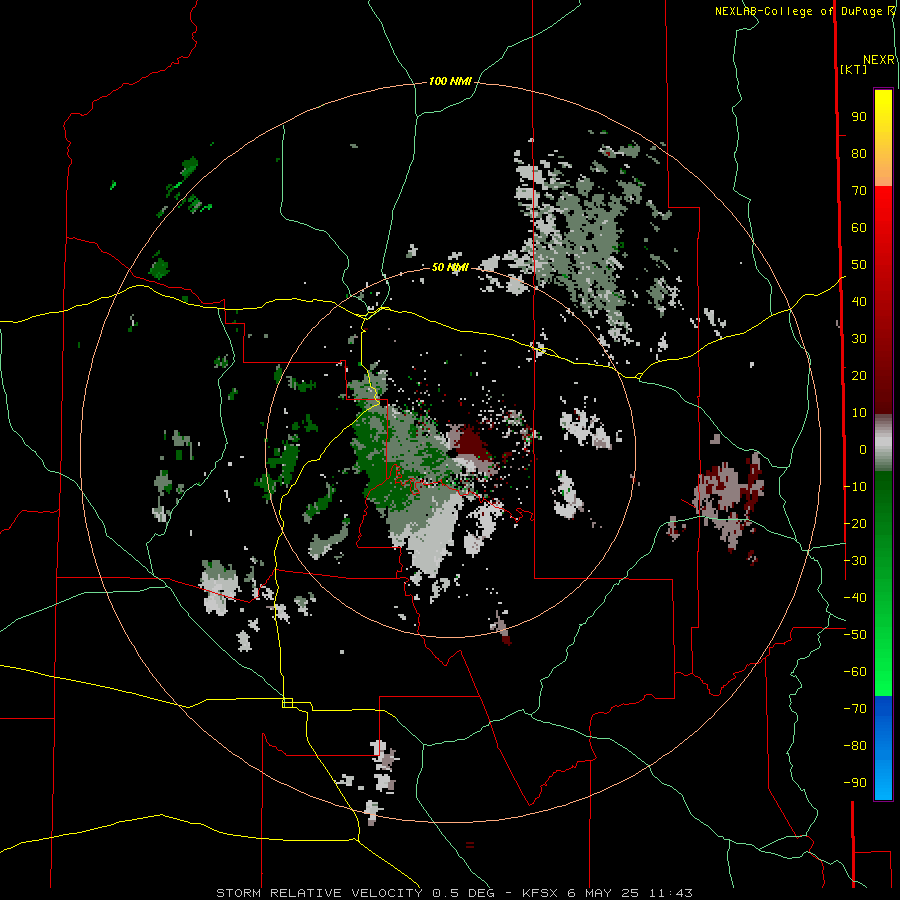Image resolution: width=900 pixels, height=900 pixels.
Task: Click the -40 scale value
Action: point(855,598)
